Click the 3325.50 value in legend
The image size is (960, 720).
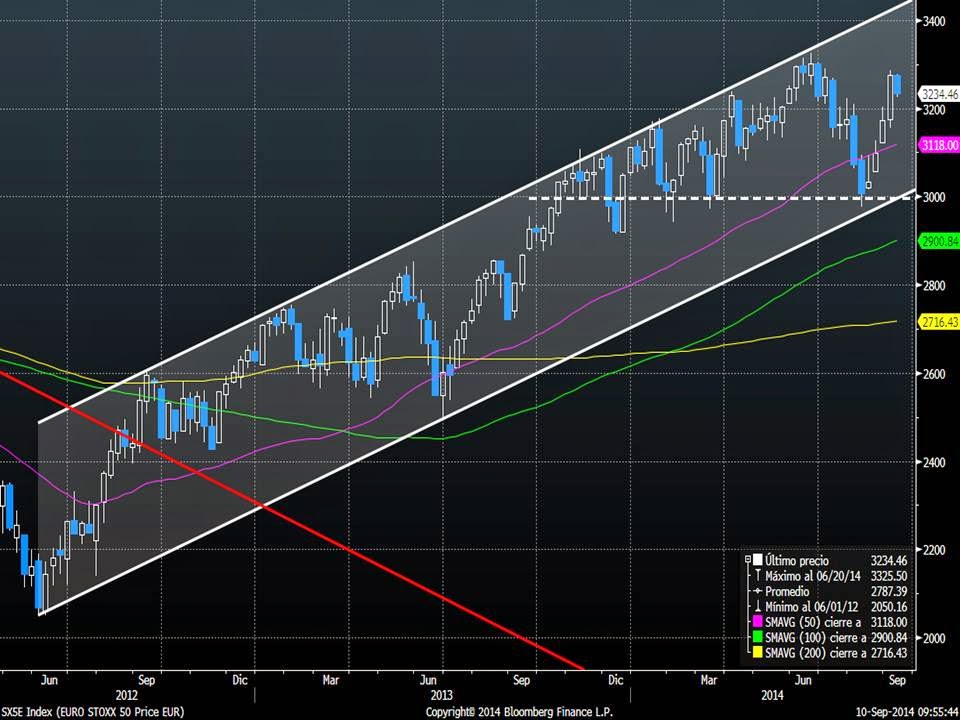(889, 576)
